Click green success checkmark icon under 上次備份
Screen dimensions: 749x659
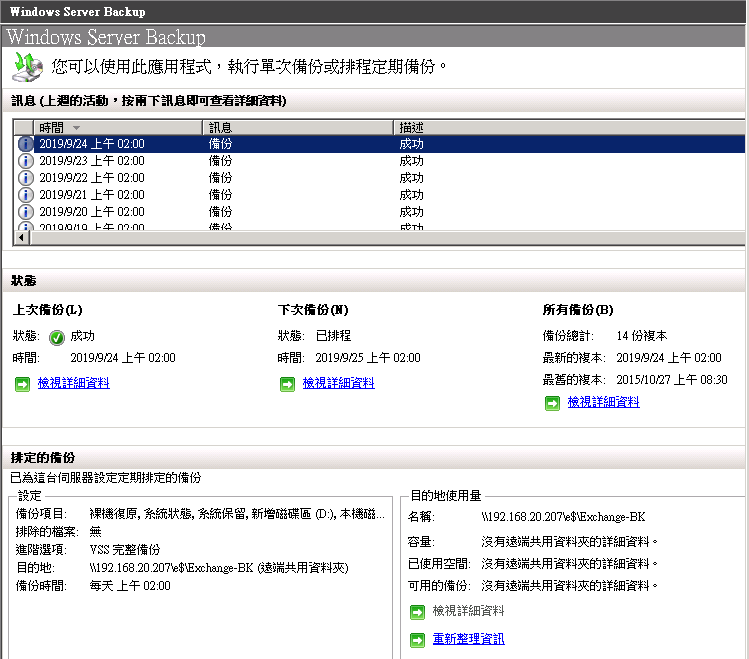pos(57,338)
